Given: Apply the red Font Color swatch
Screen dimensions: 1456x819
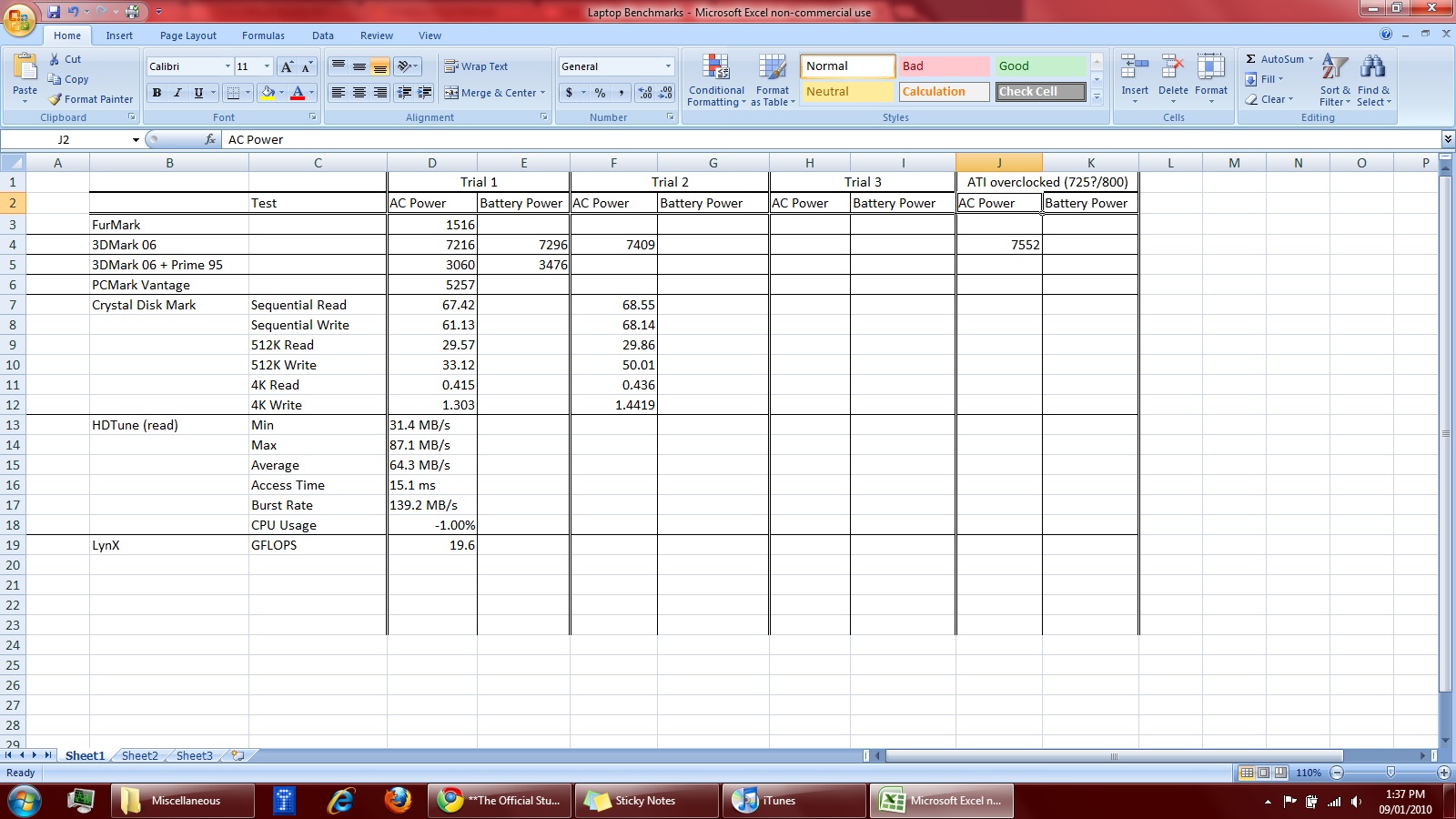Looking at the screenshot, I should click(298, 93).
